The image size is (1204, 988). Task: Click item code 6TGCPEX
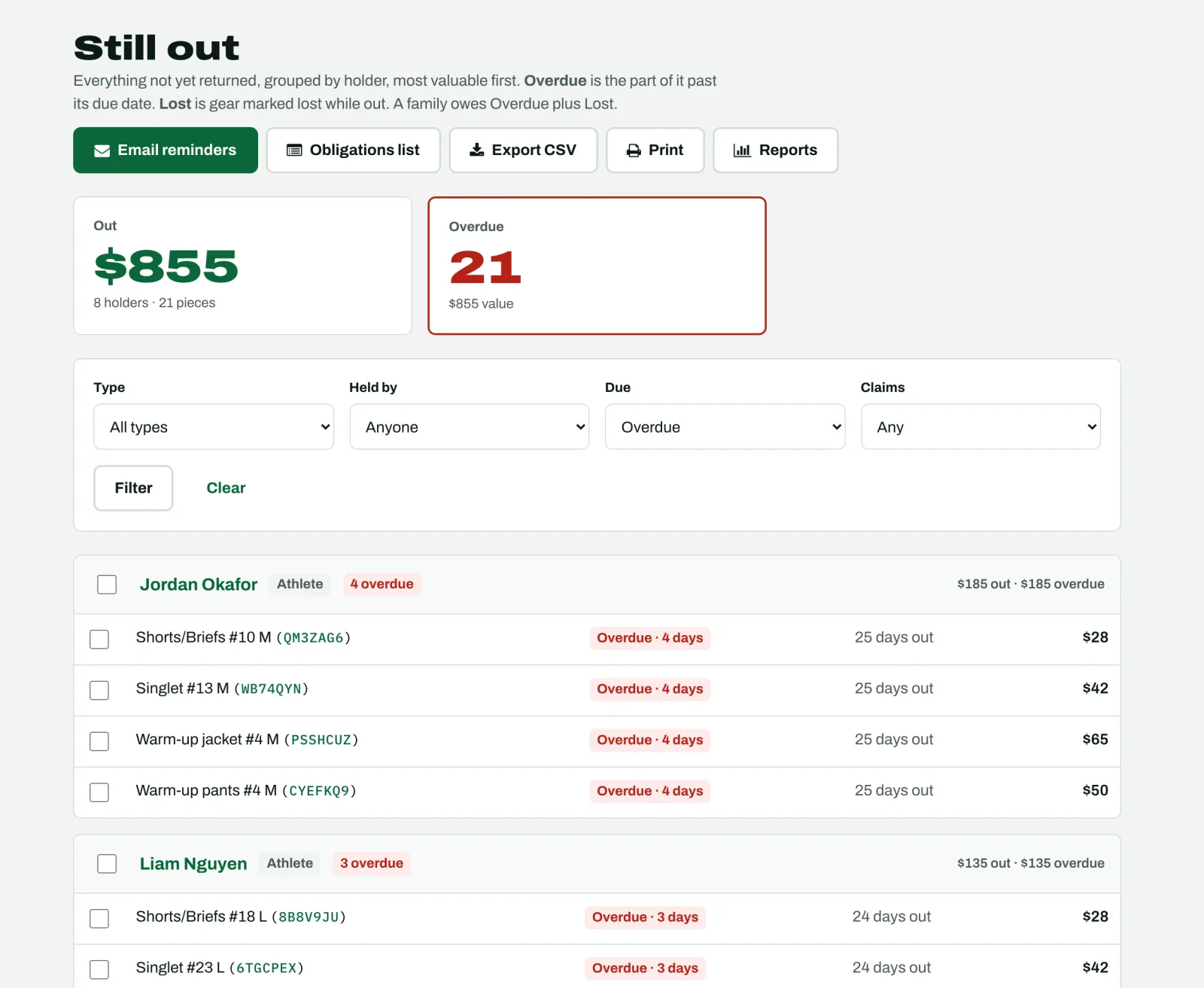(266, 968)
